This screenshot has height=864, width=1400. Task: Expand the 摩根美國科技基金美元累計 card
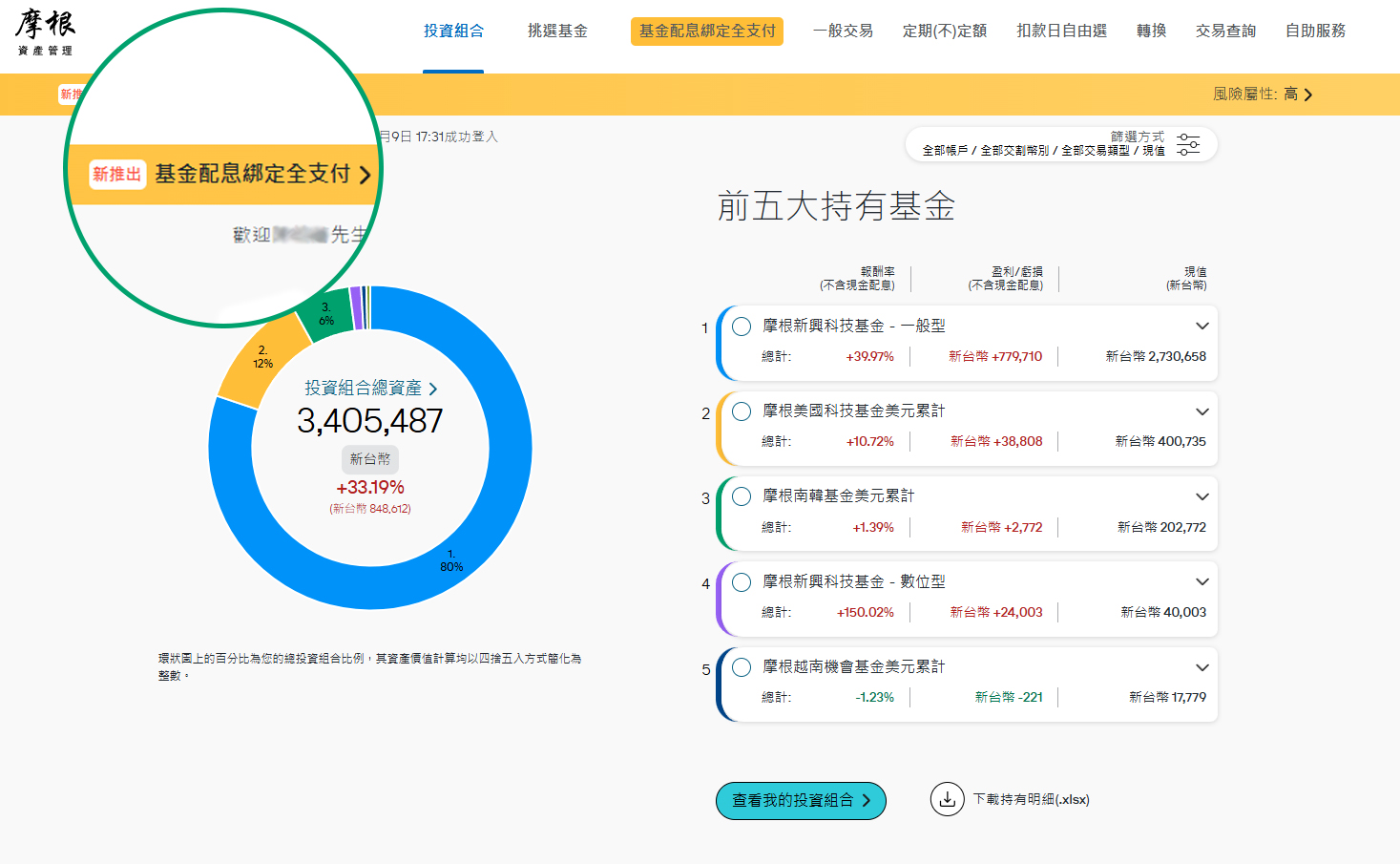(x=1202, y=411)
